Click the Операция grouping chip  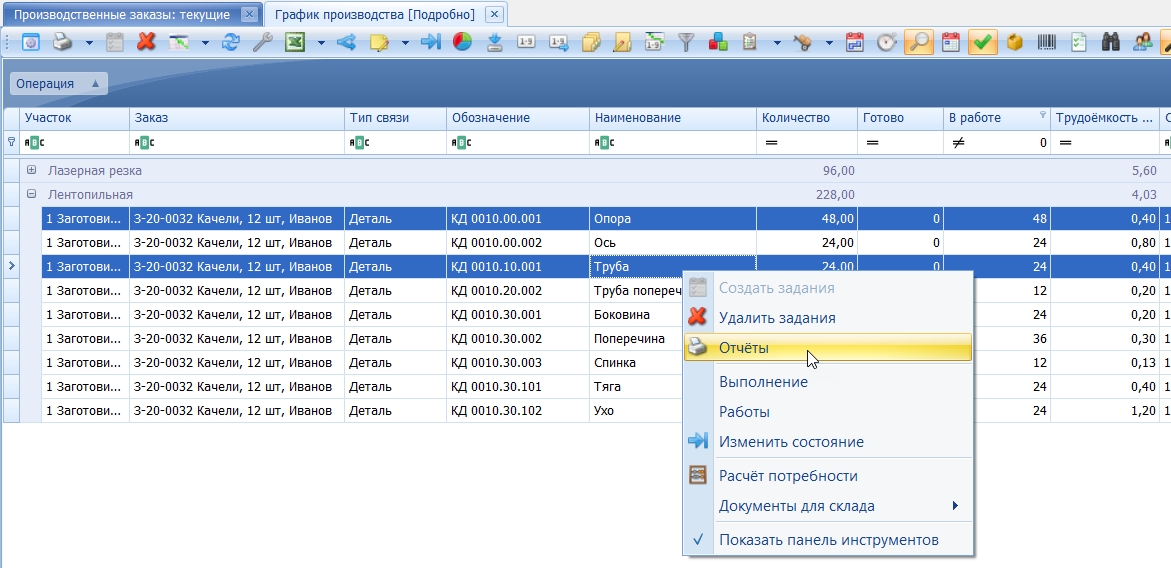click(58, 84)
